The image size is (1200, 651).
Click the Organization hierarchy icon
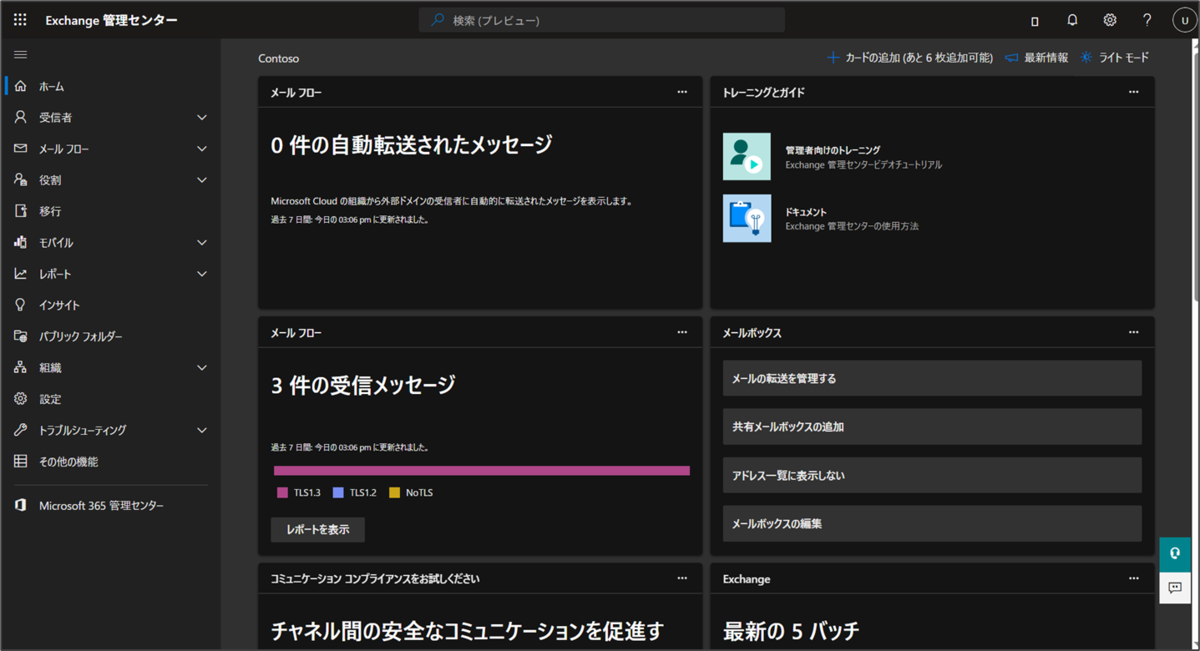(20, 367)
